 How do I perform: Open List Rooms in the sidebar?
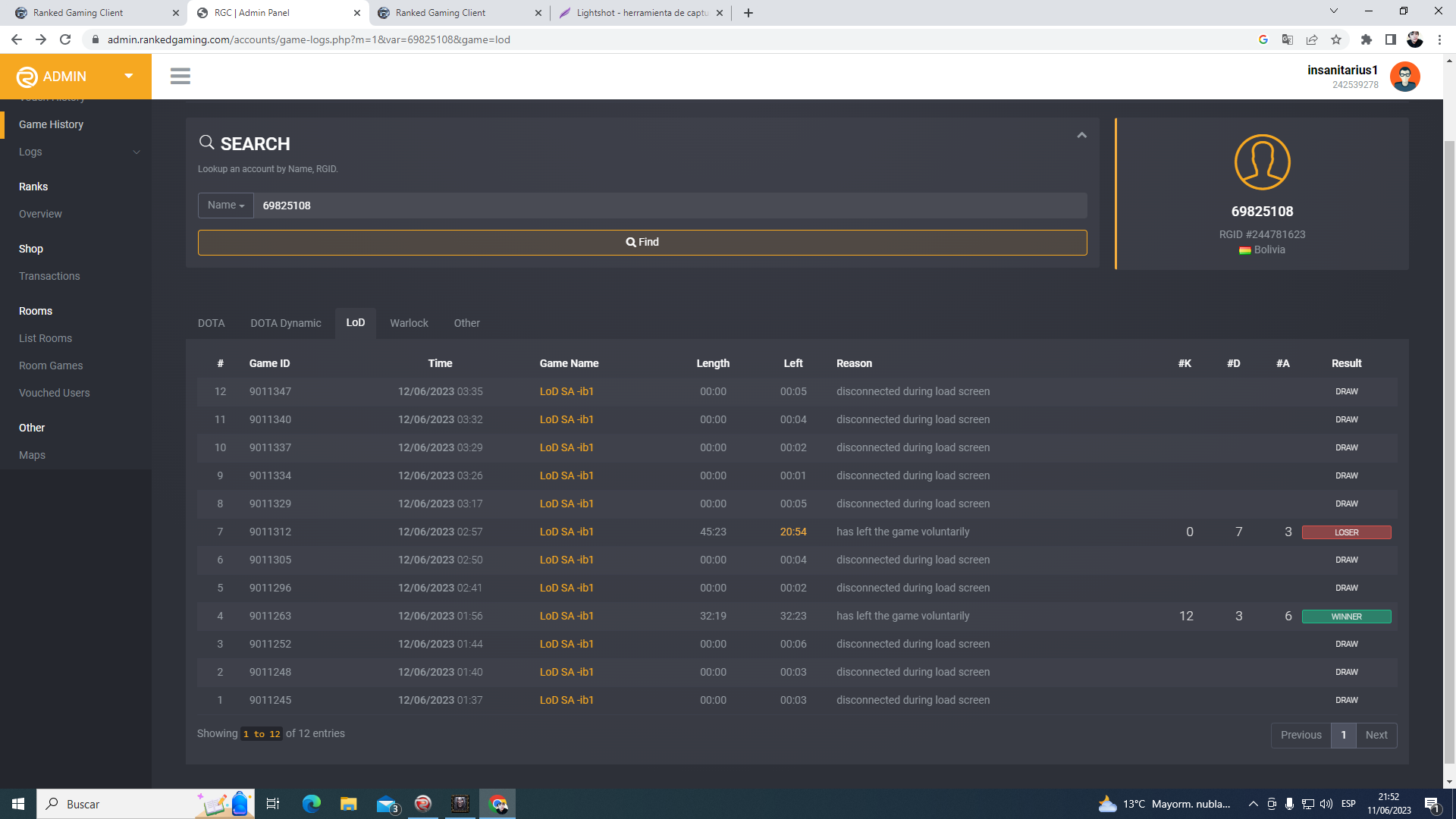tap(45, 338)
